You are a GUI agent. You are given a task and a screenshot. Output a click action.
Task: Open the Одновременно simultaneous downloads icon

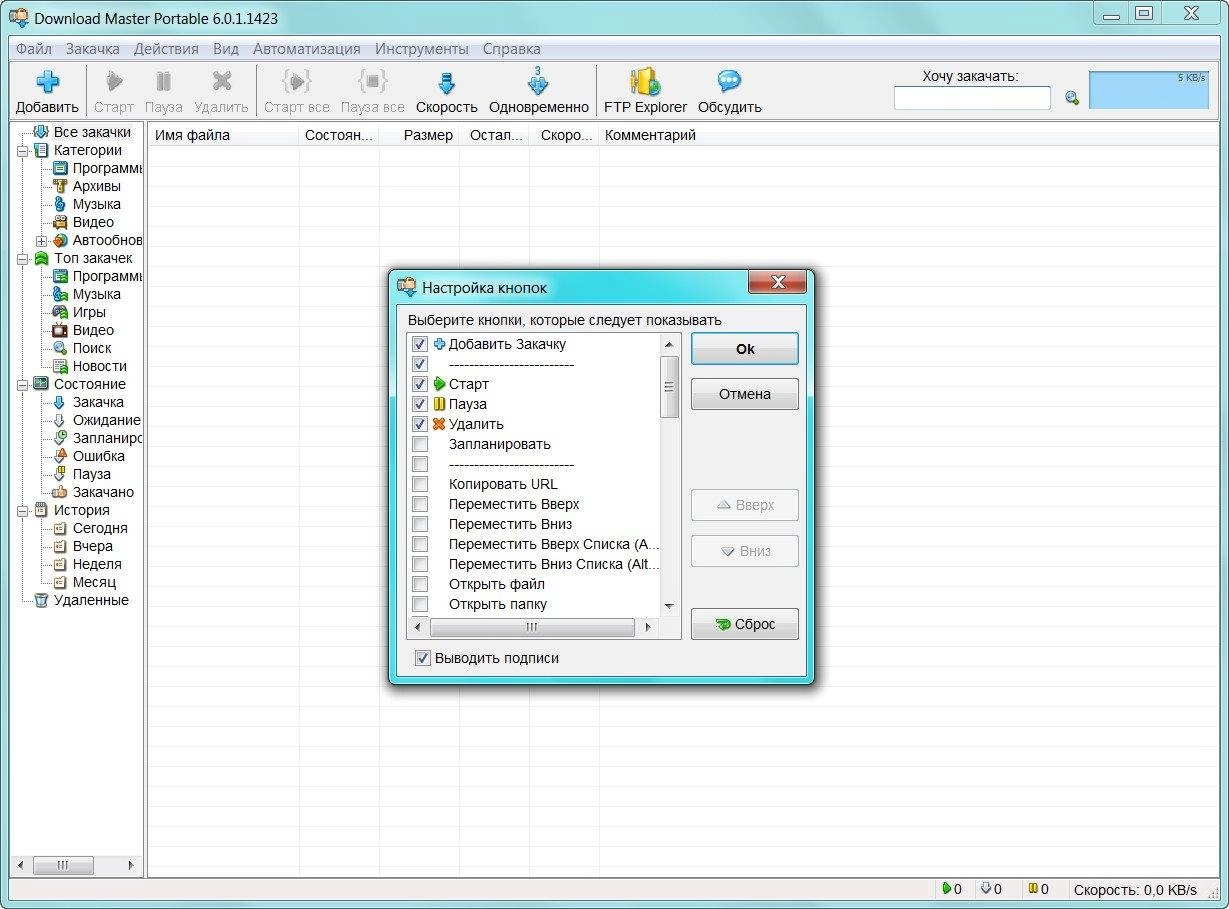click(538, 82)
